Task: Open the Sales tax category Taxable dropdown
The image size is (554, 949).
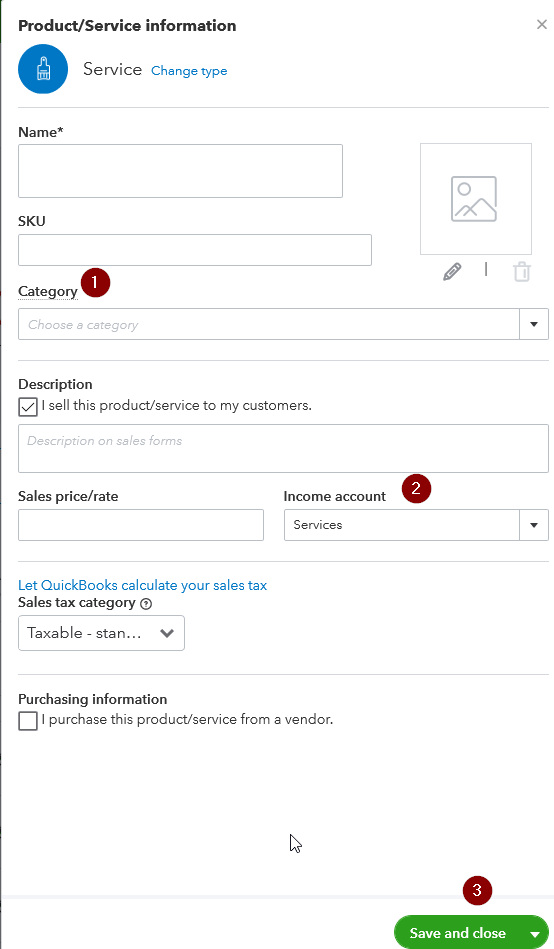Action: pyautogui.click(x=101, y=633)
